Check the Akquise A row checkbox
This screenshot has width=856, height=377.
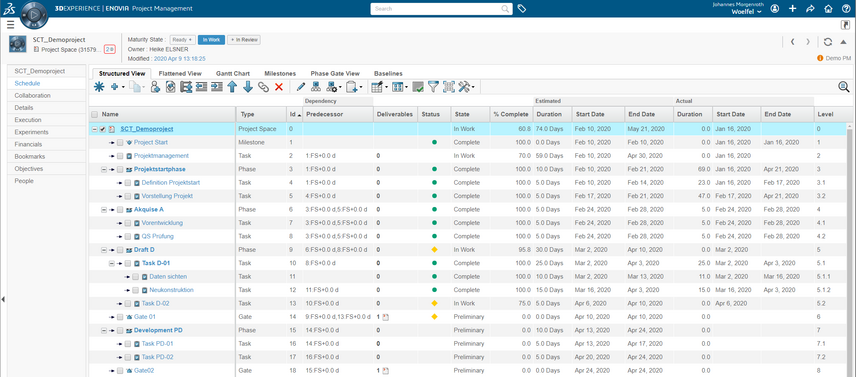(x=120, y=210)
